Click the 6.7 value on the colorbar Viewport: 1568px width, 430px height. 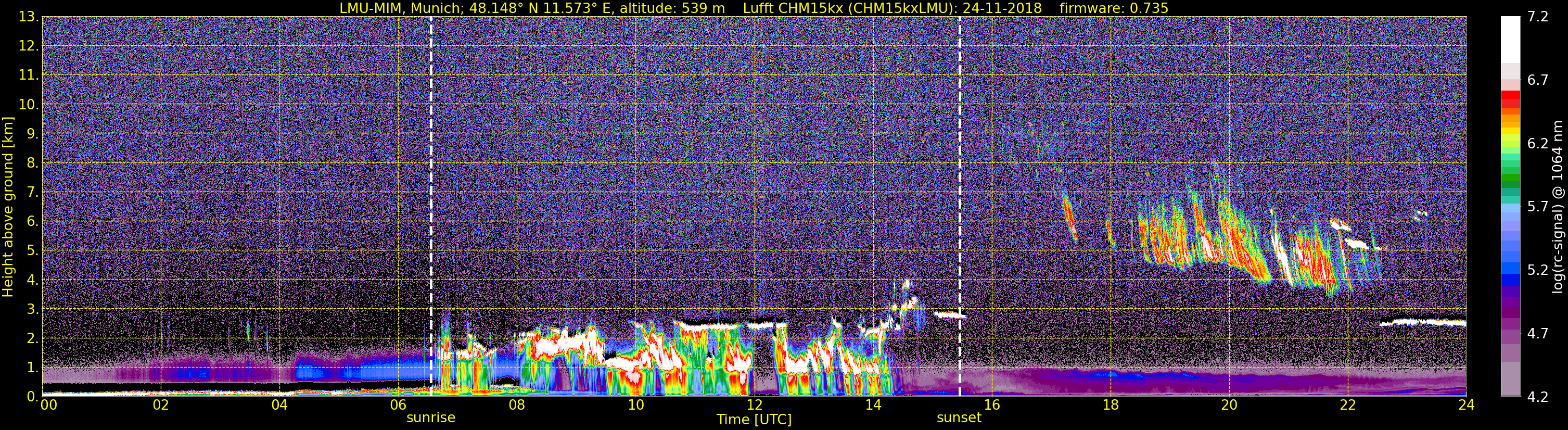click(x=1538, y=80)
